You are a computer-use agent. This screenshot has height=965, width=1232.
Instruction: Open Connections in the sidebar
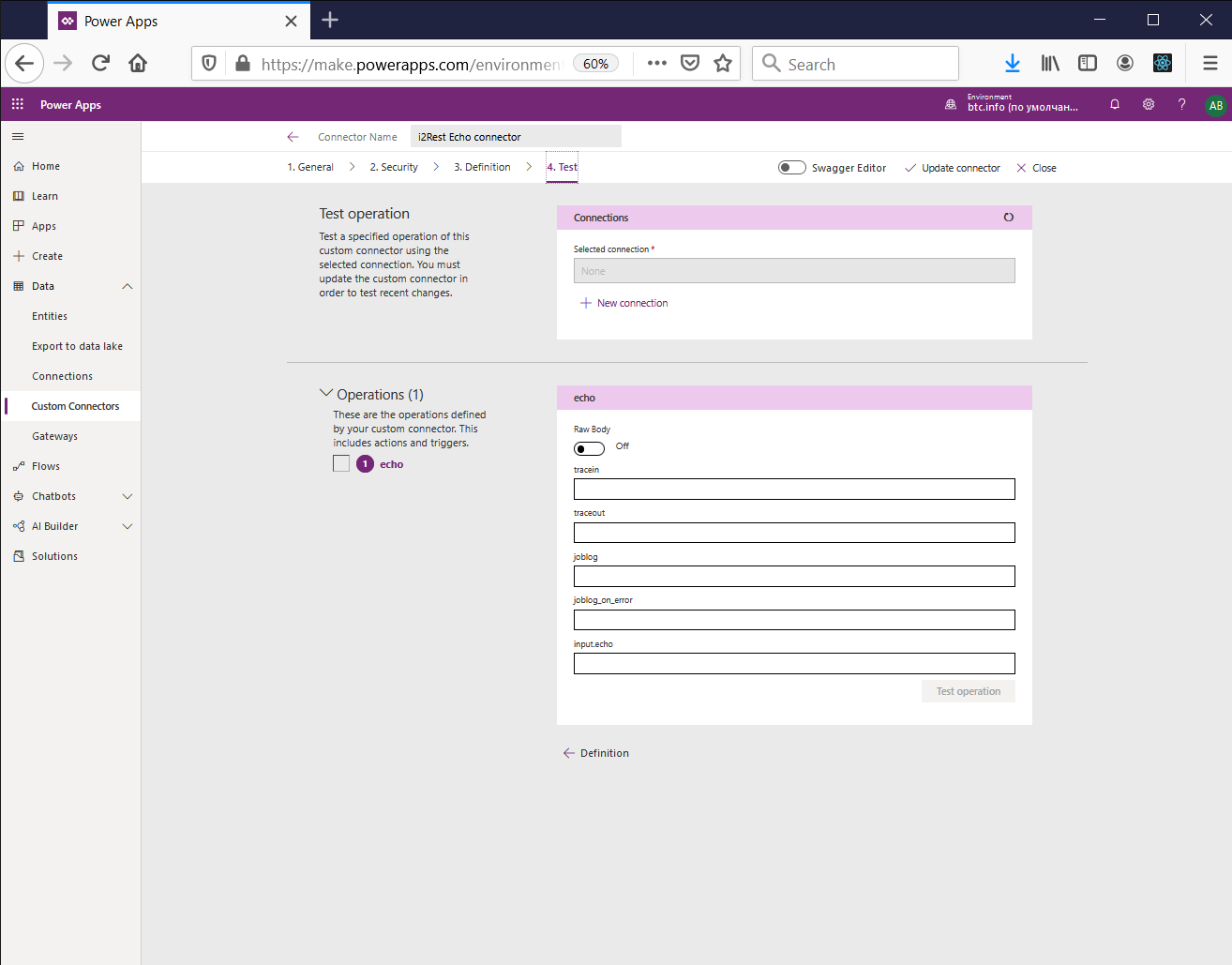(62, 376)
